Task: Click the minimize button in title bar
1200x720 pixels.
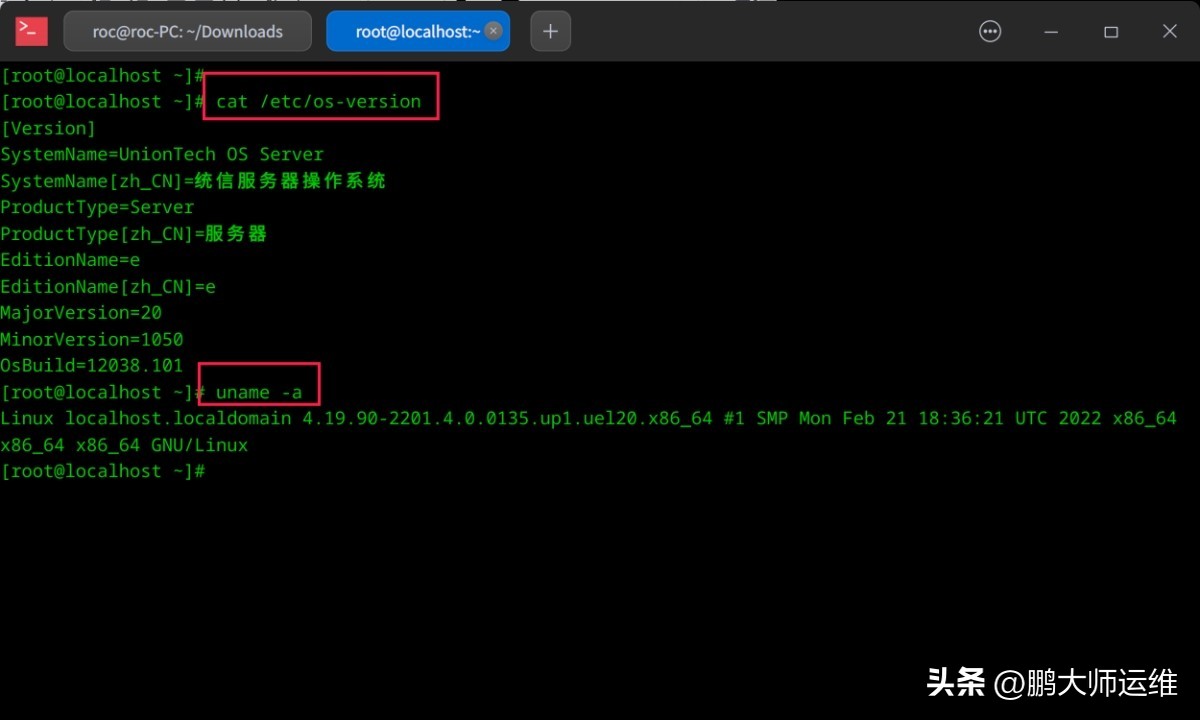Action: tap(1050, 31)
